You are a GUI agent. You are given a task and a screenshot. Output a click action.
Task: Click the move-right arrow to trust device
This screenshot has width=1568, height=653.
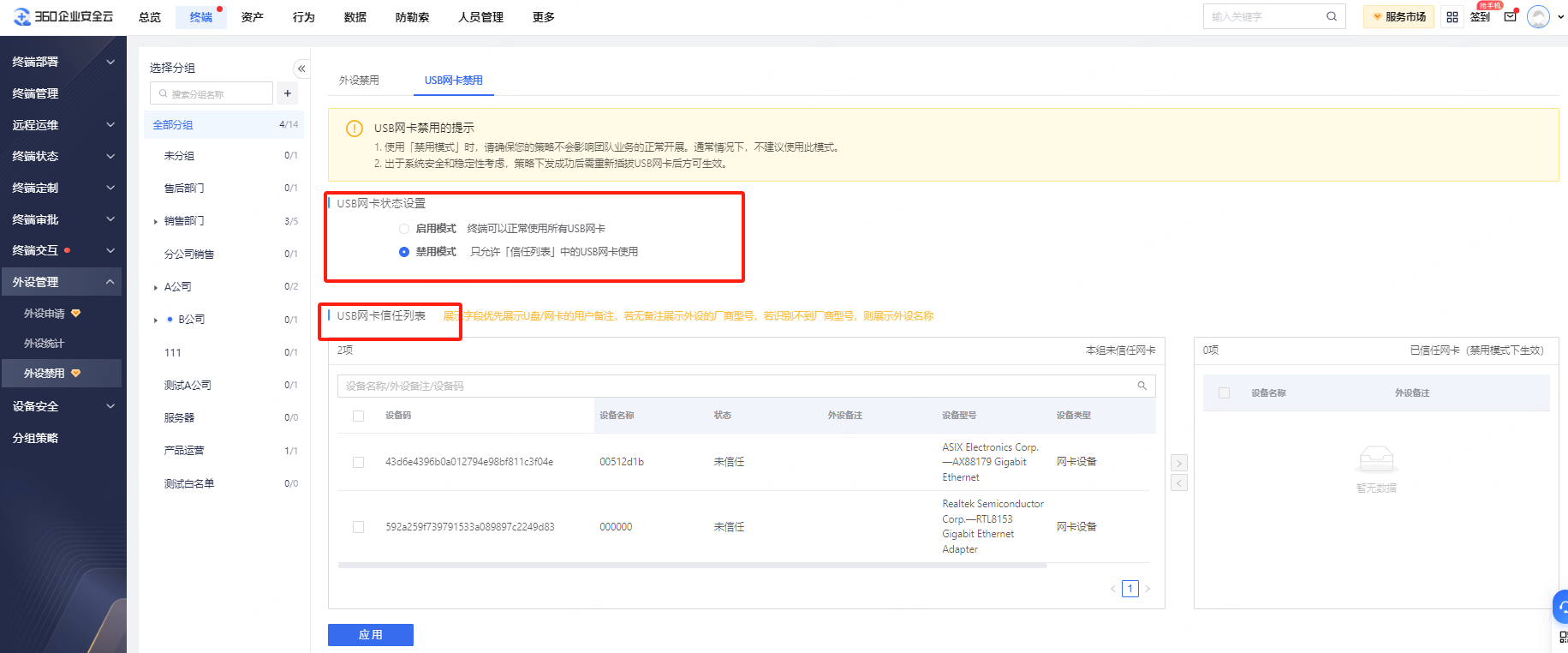[1179, 463]
